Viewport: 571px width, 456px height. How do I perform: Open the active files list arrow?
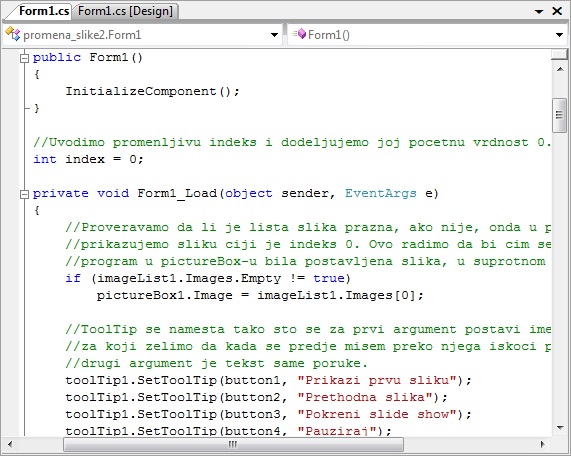tap(539, 12)
